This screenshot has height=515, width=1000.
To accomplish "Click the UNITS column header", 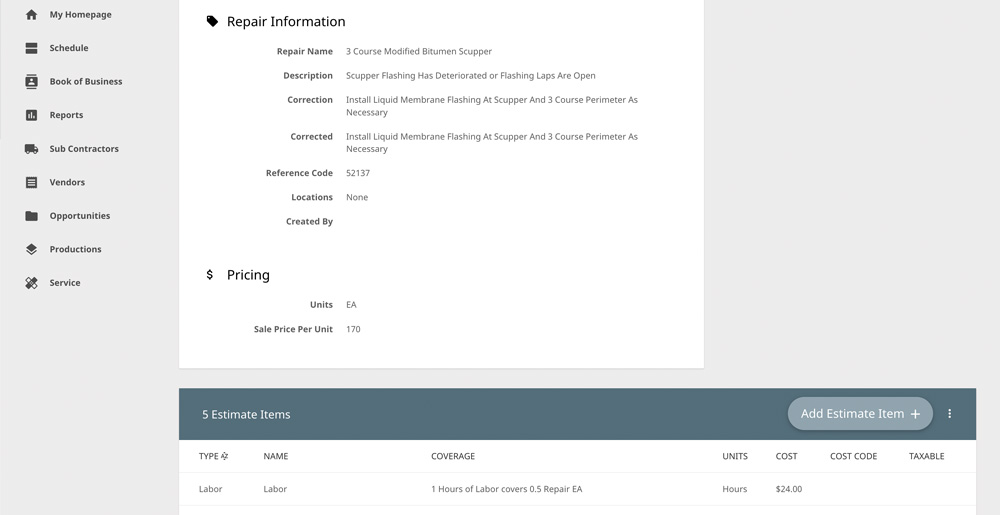I will 735,456.
